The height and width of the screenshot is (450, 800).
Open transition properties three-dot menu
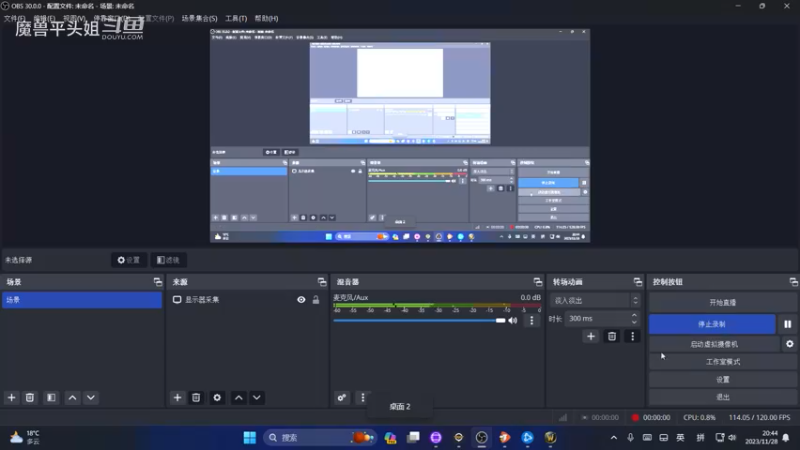click(x=633, y=336)
